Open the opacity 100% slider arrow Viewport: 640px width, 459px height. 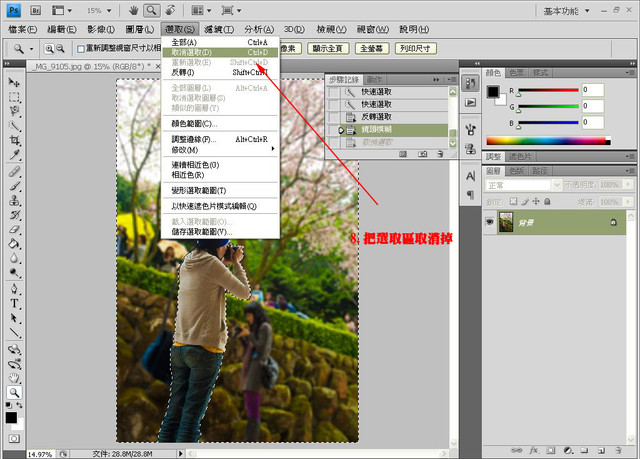click(x=628, y=185)
